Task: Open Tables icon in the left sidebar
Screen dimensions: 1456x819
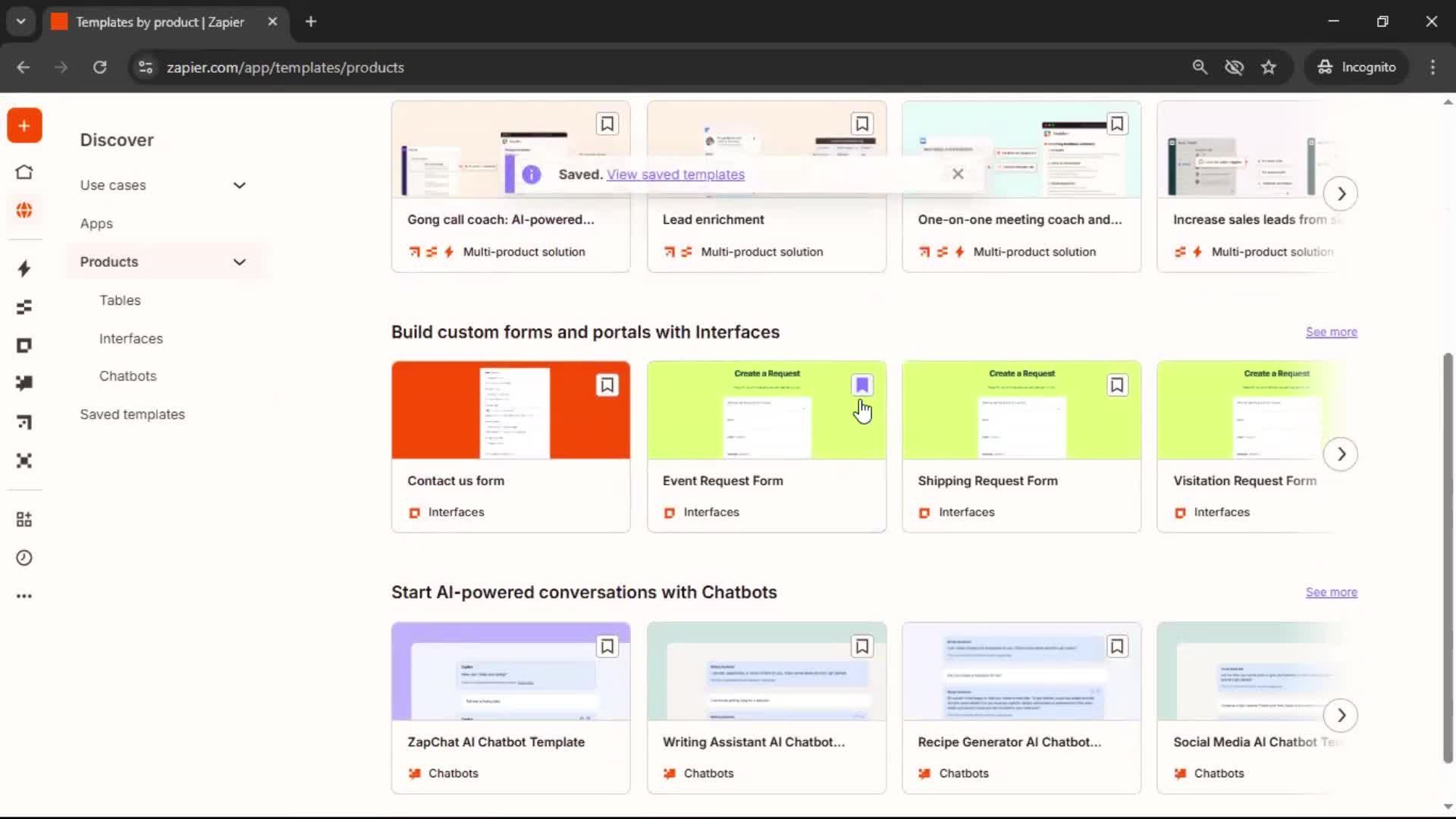Action: tap(24, 307)
